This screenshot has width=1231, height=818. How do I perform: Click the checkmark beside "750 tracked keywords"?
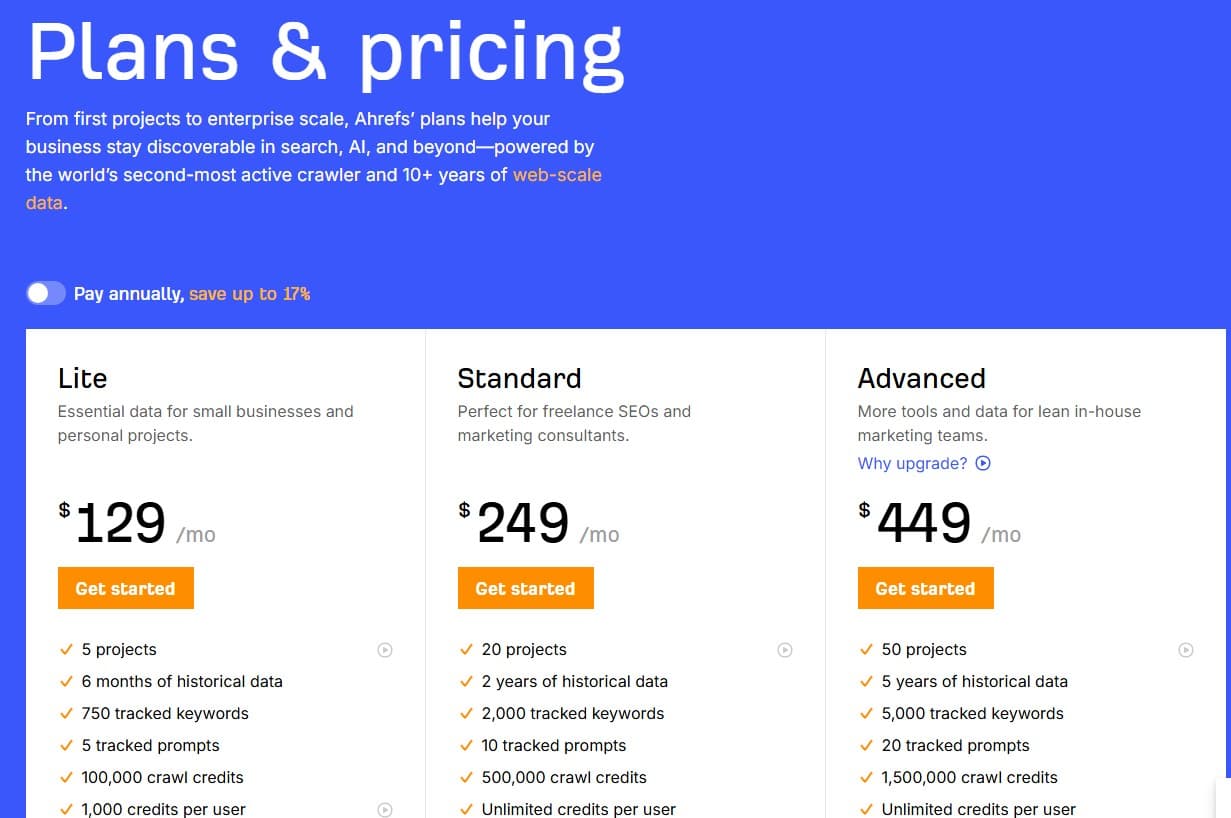coord(67,713)
